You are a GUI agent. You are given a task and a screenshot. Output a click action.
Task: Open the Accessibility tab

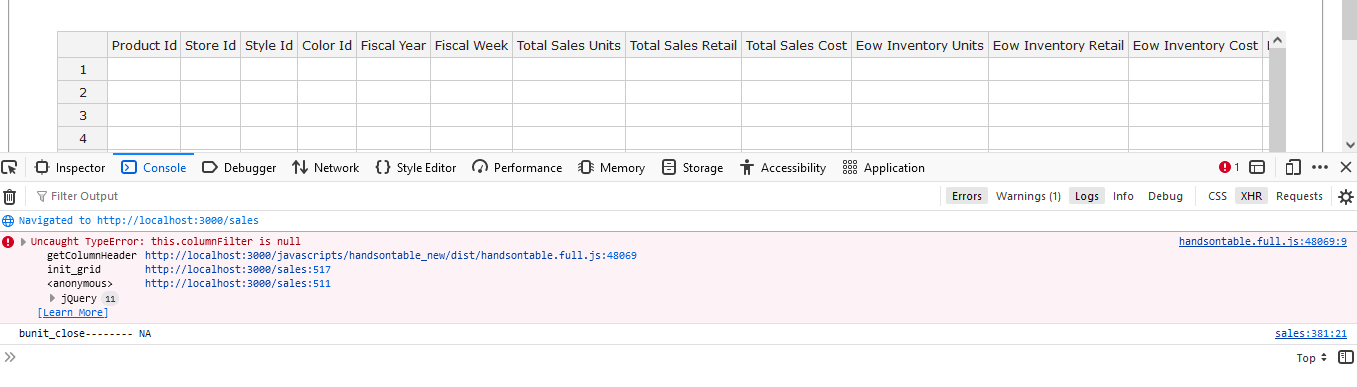pyautogui.click(x=783, y=168)
